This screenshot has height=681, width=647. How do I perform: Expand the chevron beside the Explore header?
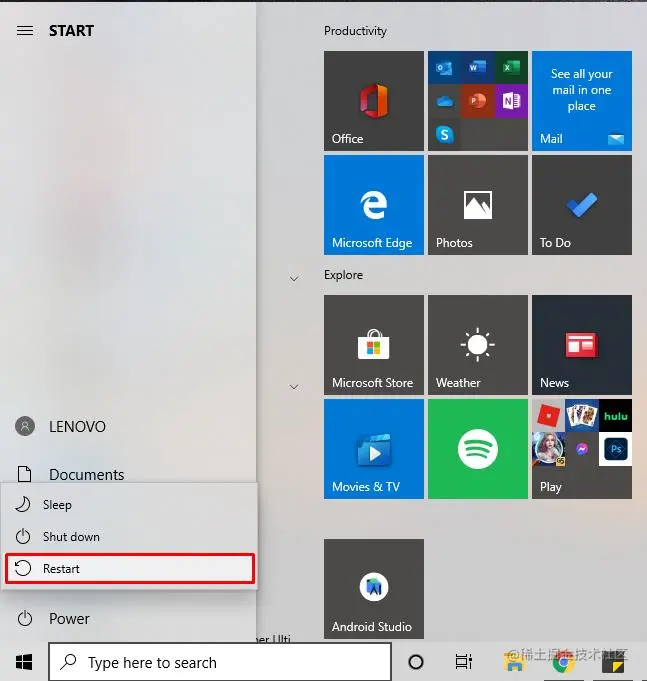pyautogui.click(x=294, y=278)
